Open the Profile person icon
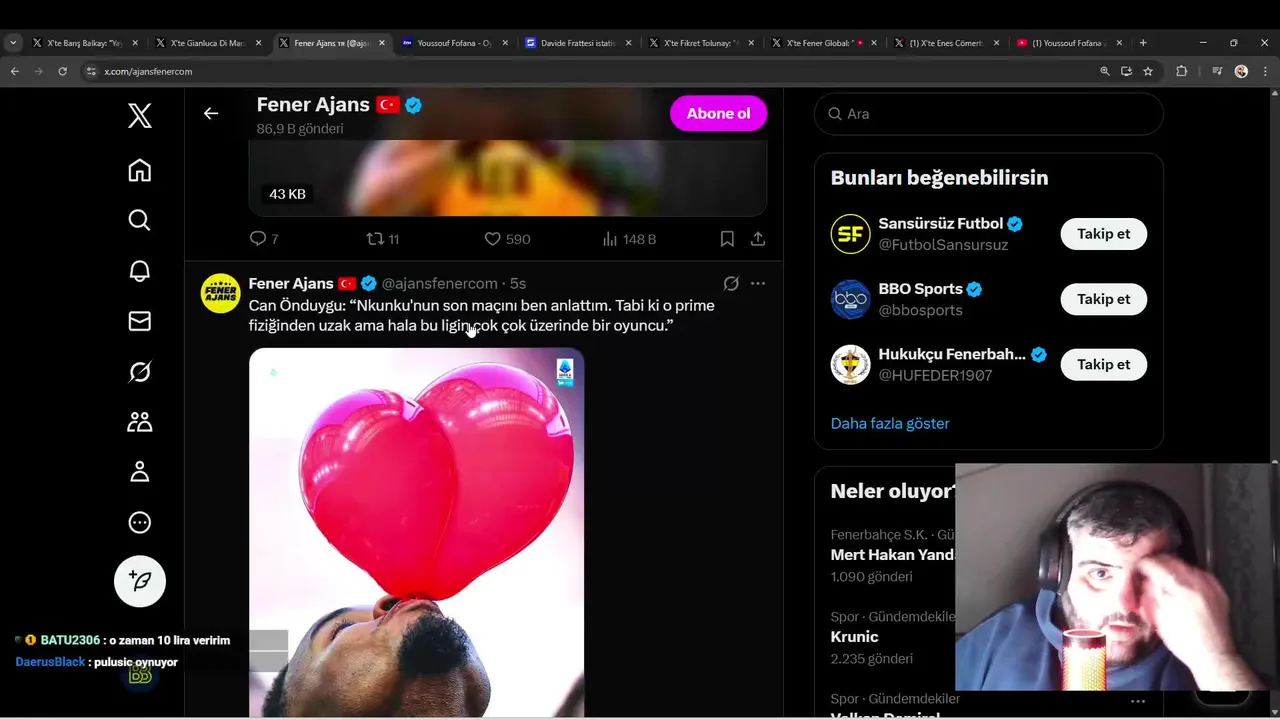Screen dimensions: 1280x720 pyautogui.click(x=140, y=472)
